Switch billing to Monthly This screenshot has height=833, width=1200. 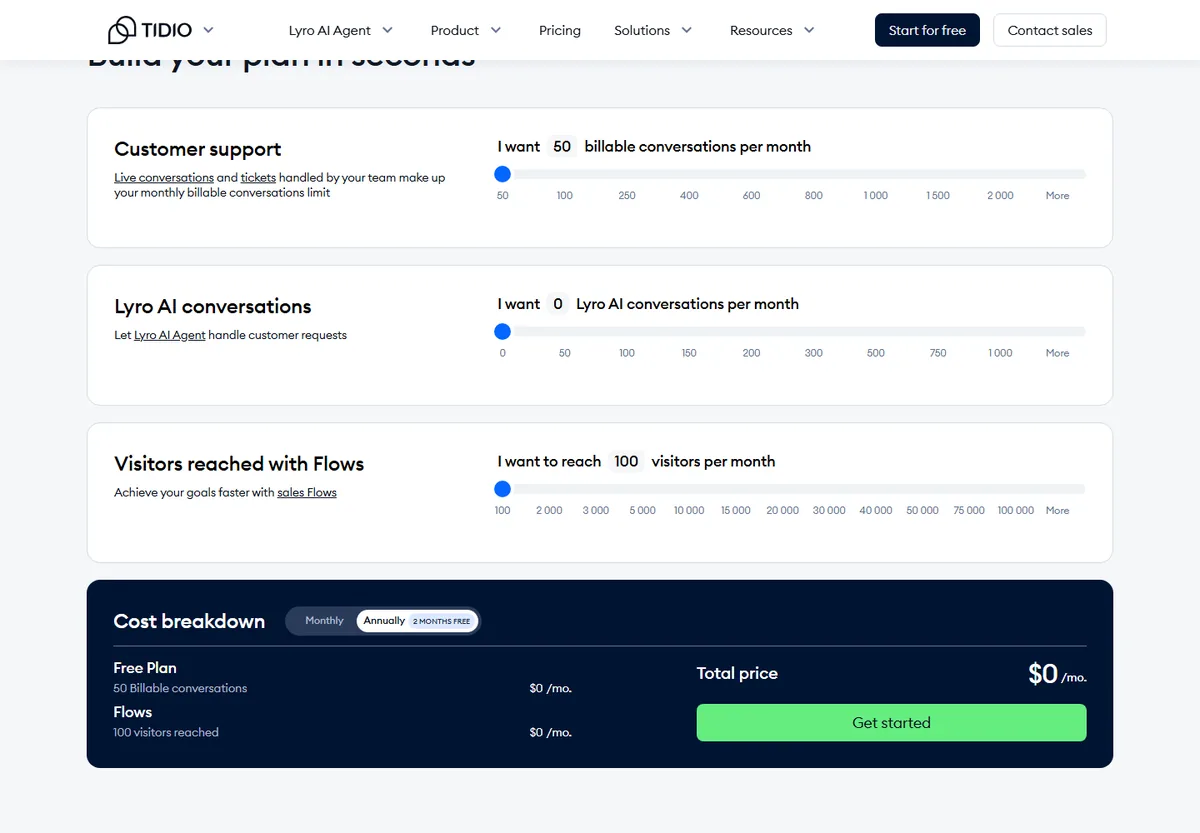[x=324, y=621]
